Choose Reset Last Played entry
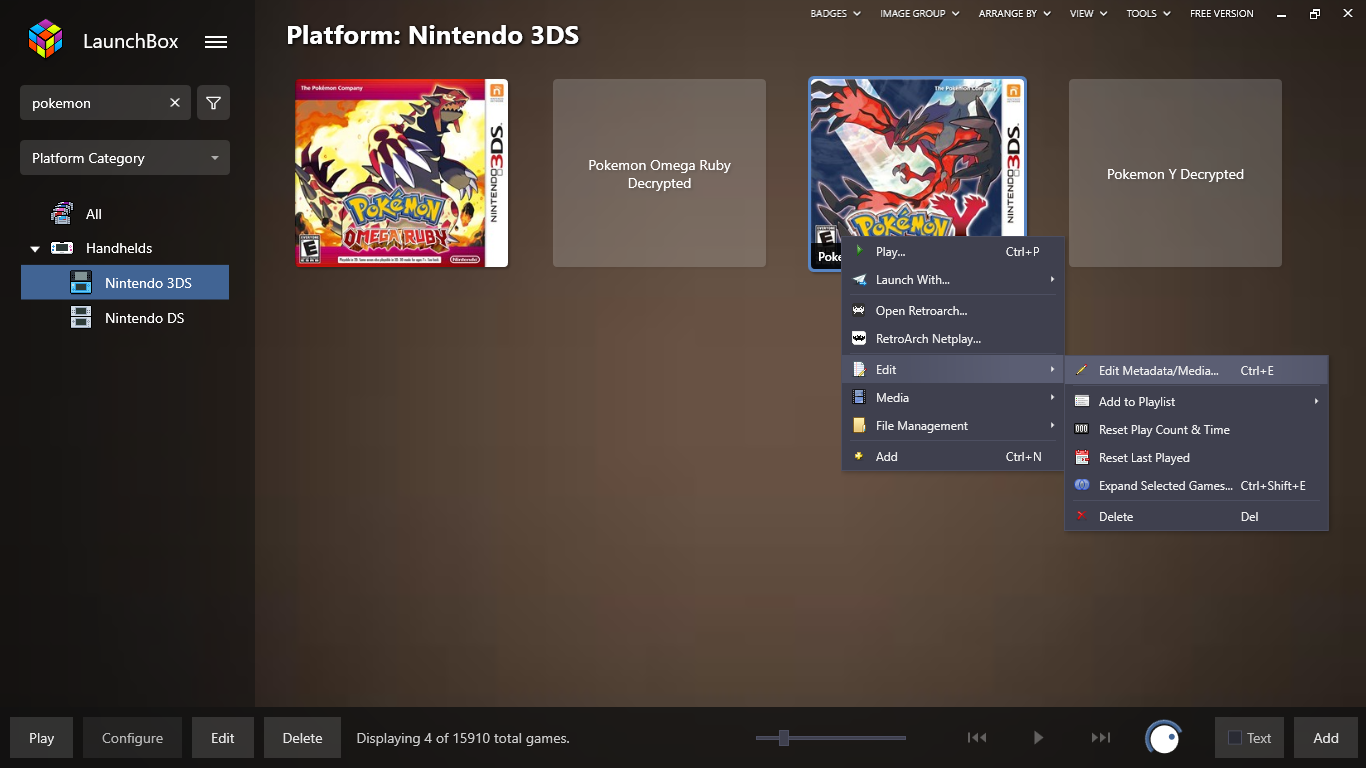The image size is (1366, 768). 1196,458
